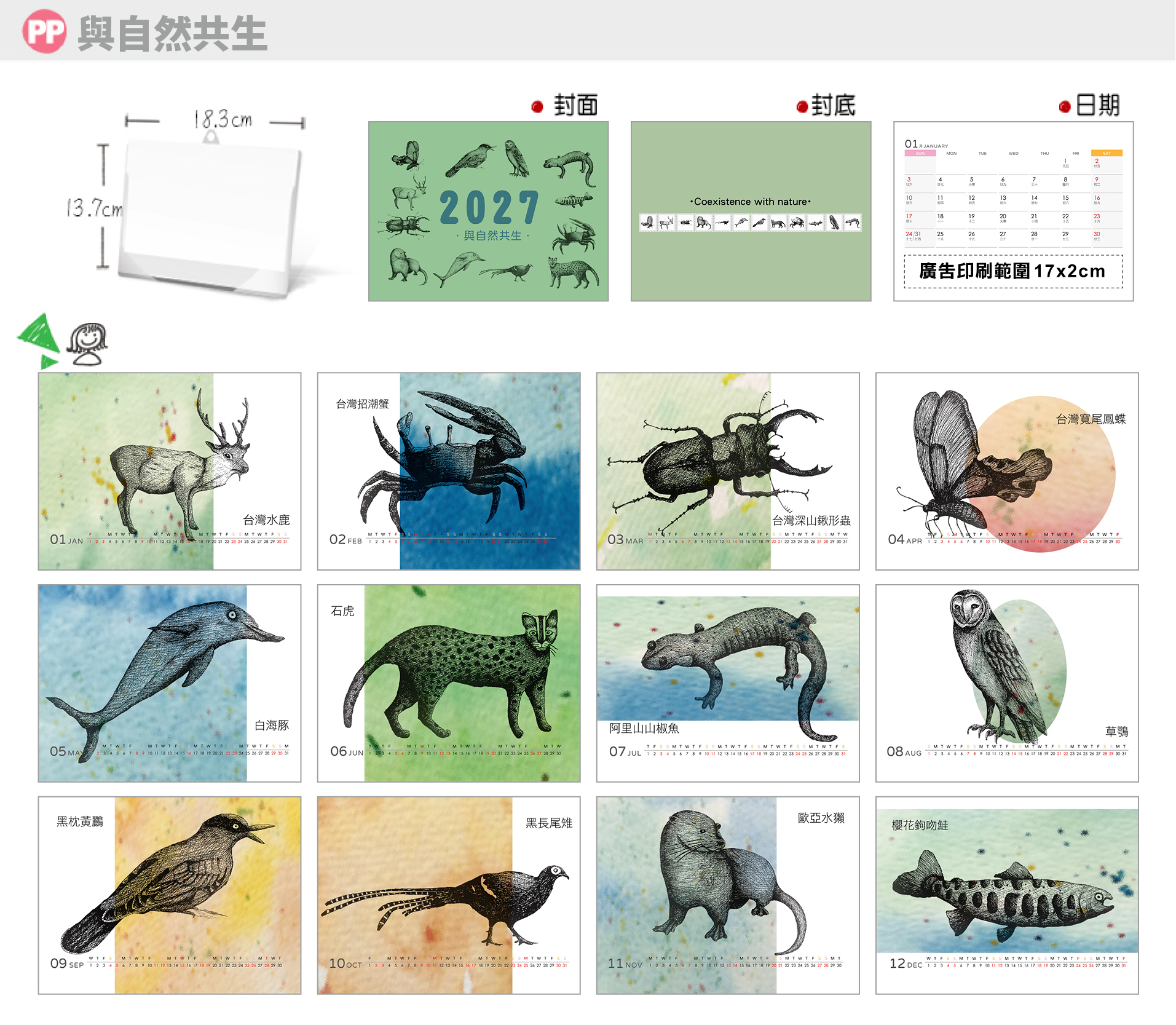The height and width of the screenshot is (1025, 1176).
Task: Select the 12 DEC 櫻花鉤吻鮭 page
Action: point(1007,895)
